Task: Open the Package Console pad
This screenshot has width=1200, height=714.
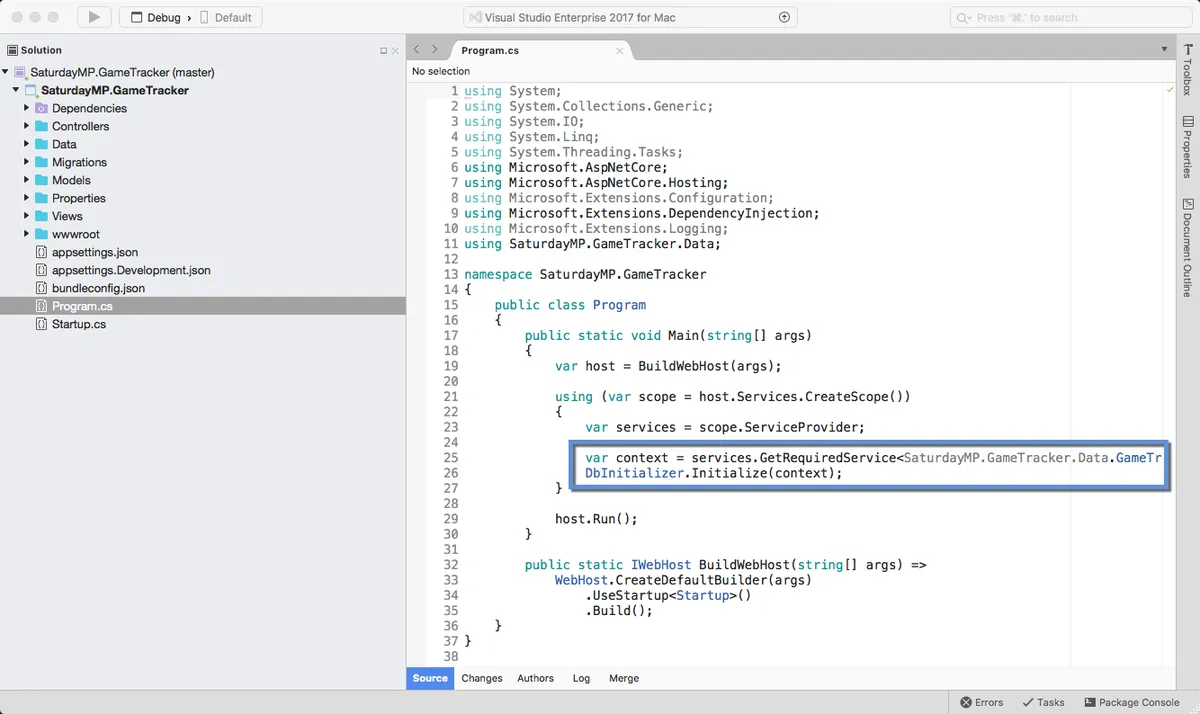Action: [1132, 702]
